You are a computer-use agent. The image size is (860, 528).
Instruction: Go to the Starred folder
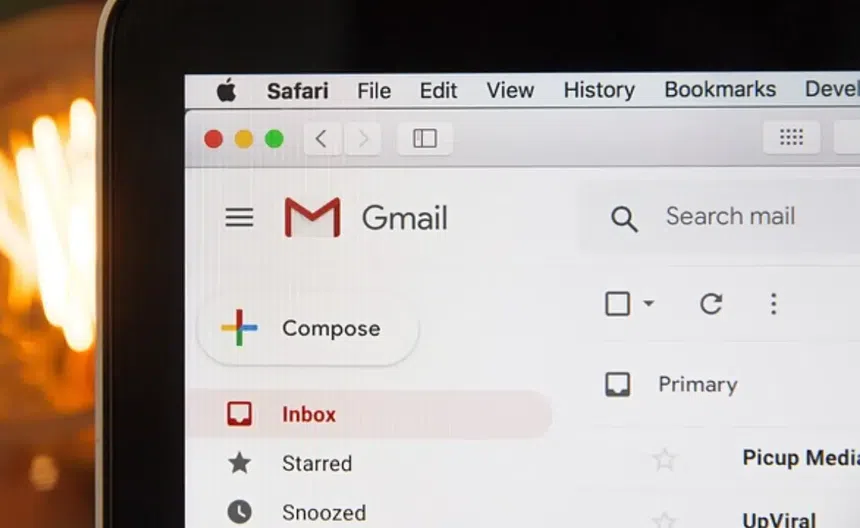[316, 463]
